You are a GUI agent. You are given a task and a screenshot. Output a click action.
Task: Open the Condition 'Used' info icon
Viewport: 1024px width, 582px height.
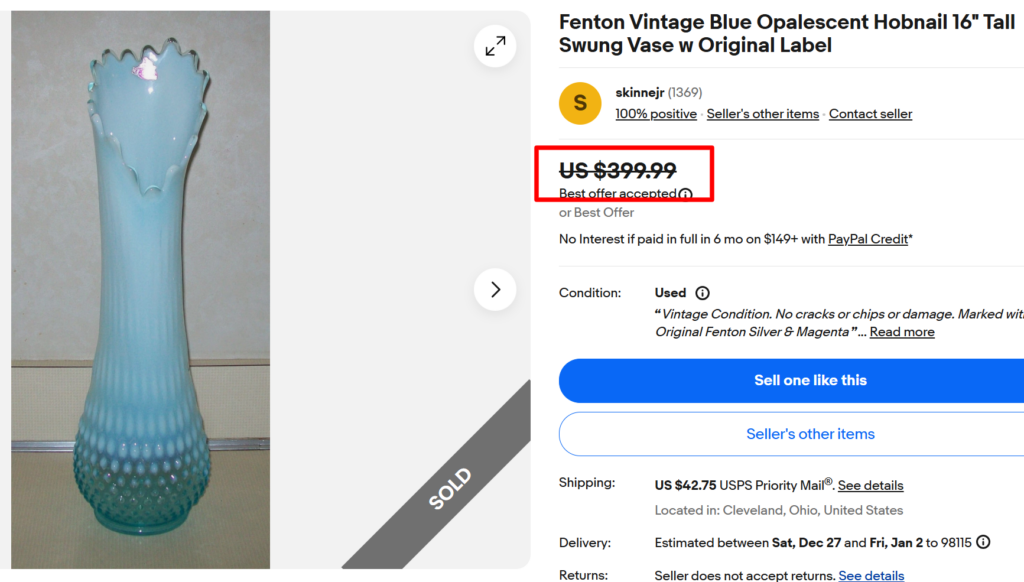[702, 293]
